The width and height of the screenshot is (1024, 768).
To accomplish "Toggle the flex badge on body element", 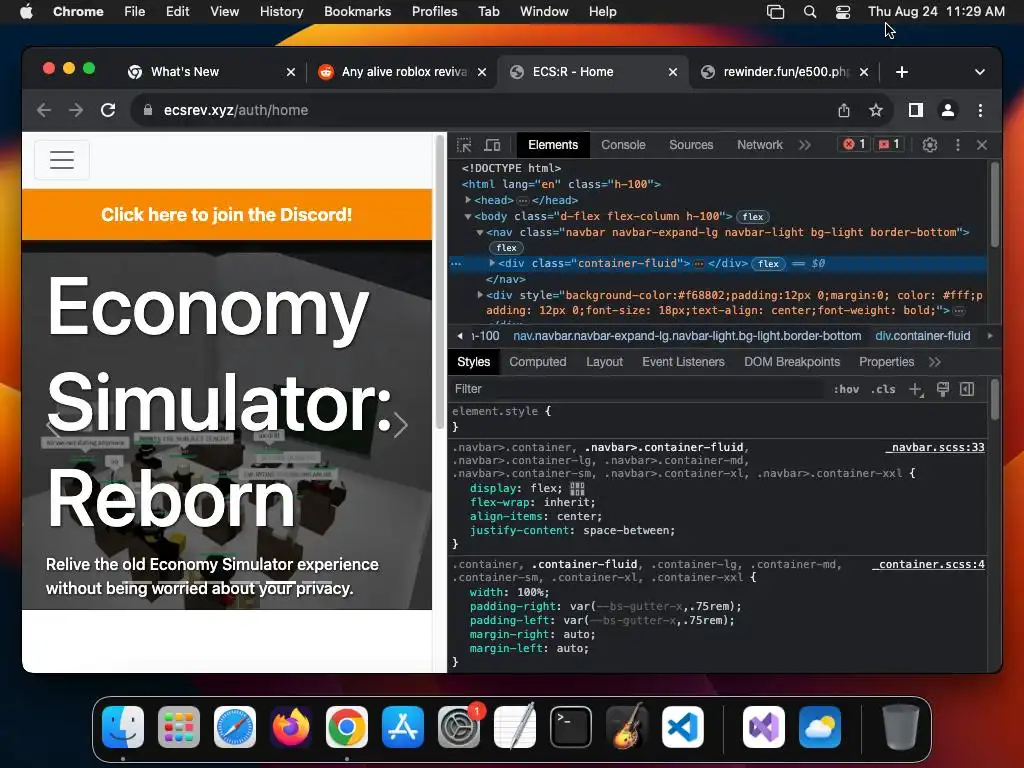I will click(752, 217).
